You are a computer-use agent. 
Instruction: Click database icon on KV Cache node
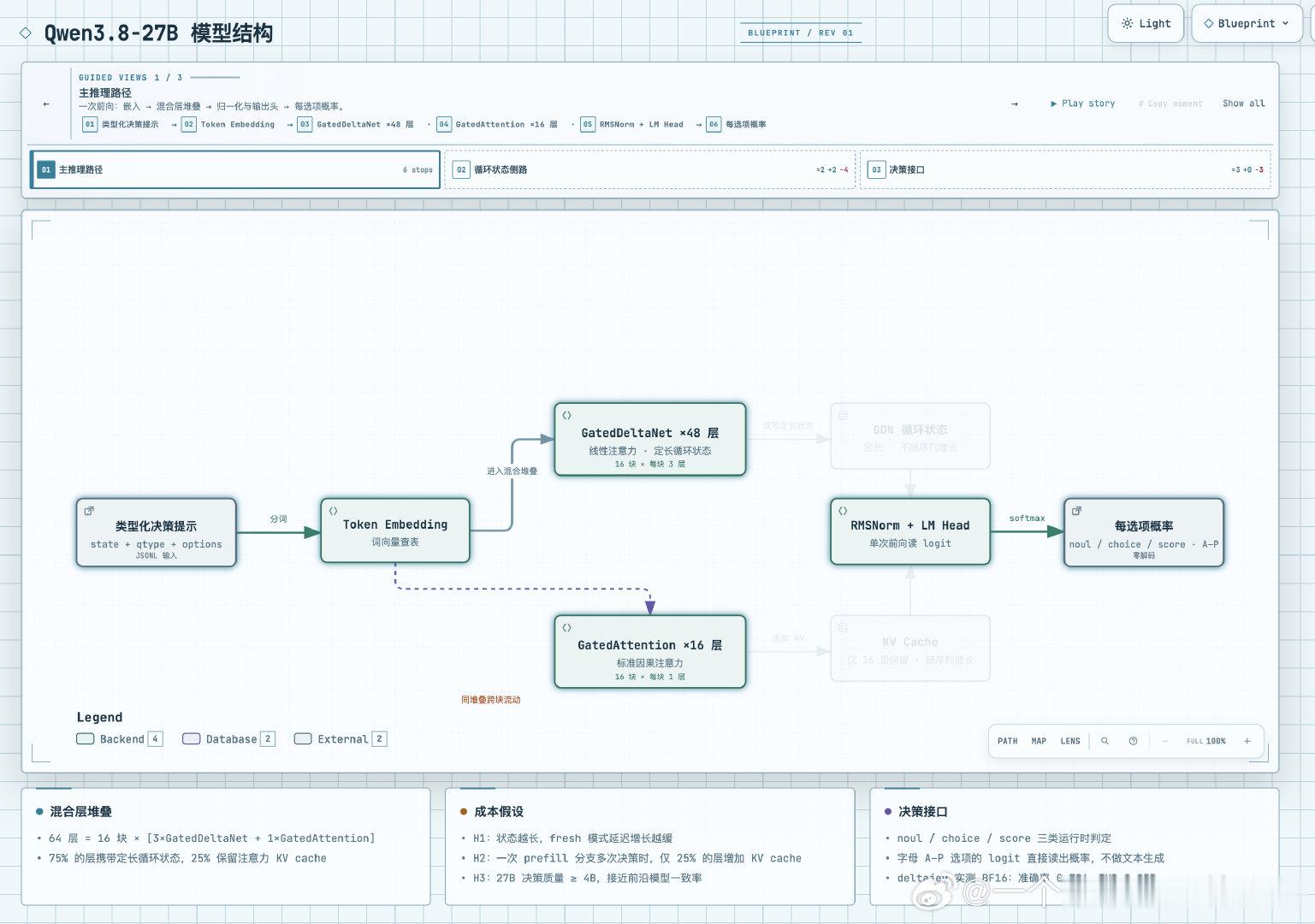843,627
